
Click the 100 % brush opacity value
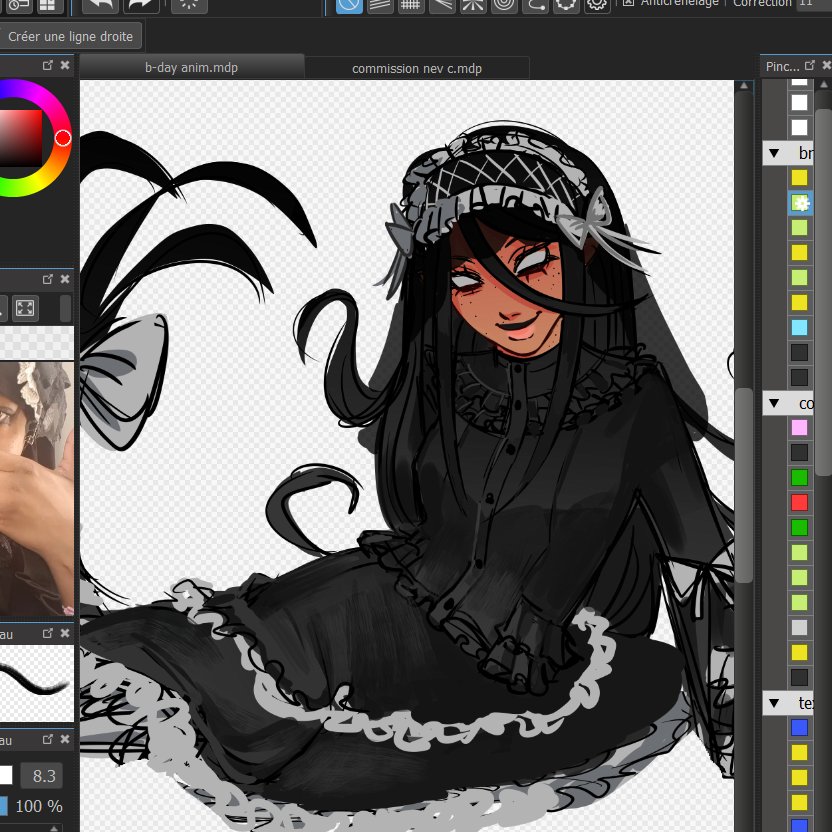(39, 807)
